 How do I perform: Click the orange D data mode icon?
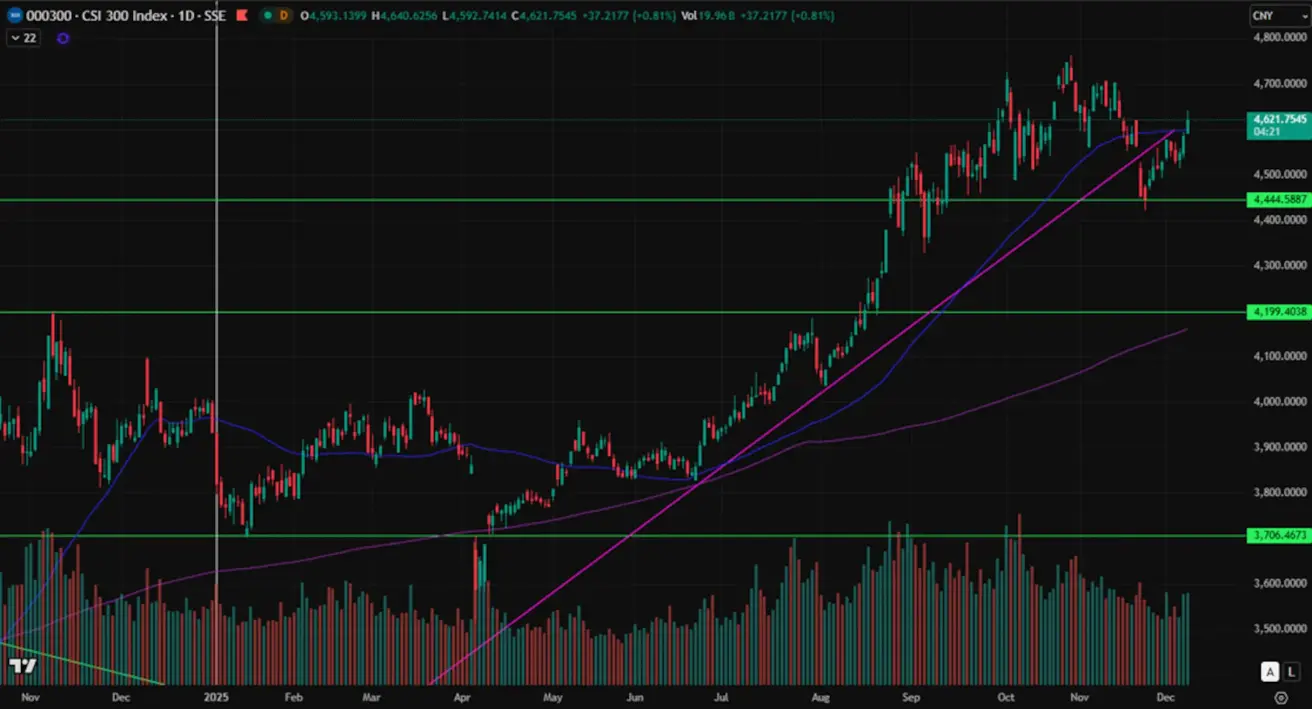click(285, 16)
